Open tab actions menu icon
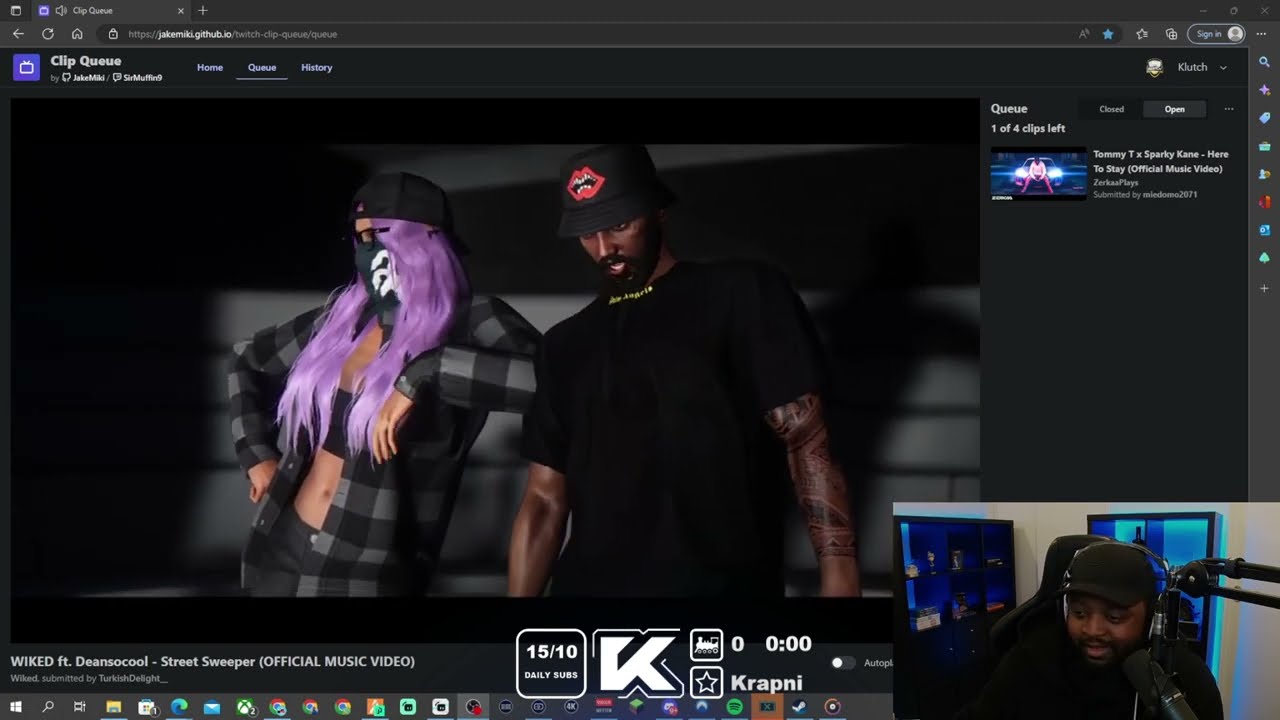The height and width of the screenshot is (720, 1280). [x=15, y=10]
